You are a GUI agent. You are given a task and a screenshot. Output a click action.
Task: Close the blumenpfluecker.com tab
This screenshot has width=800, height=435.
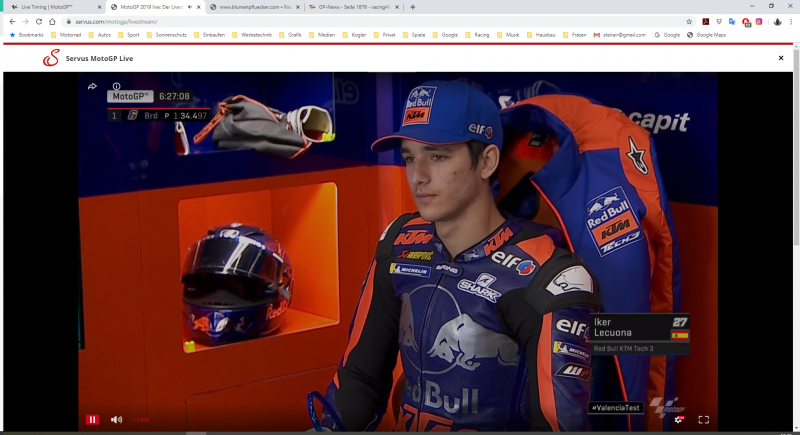pyautogui.click(x=298, y=7)
